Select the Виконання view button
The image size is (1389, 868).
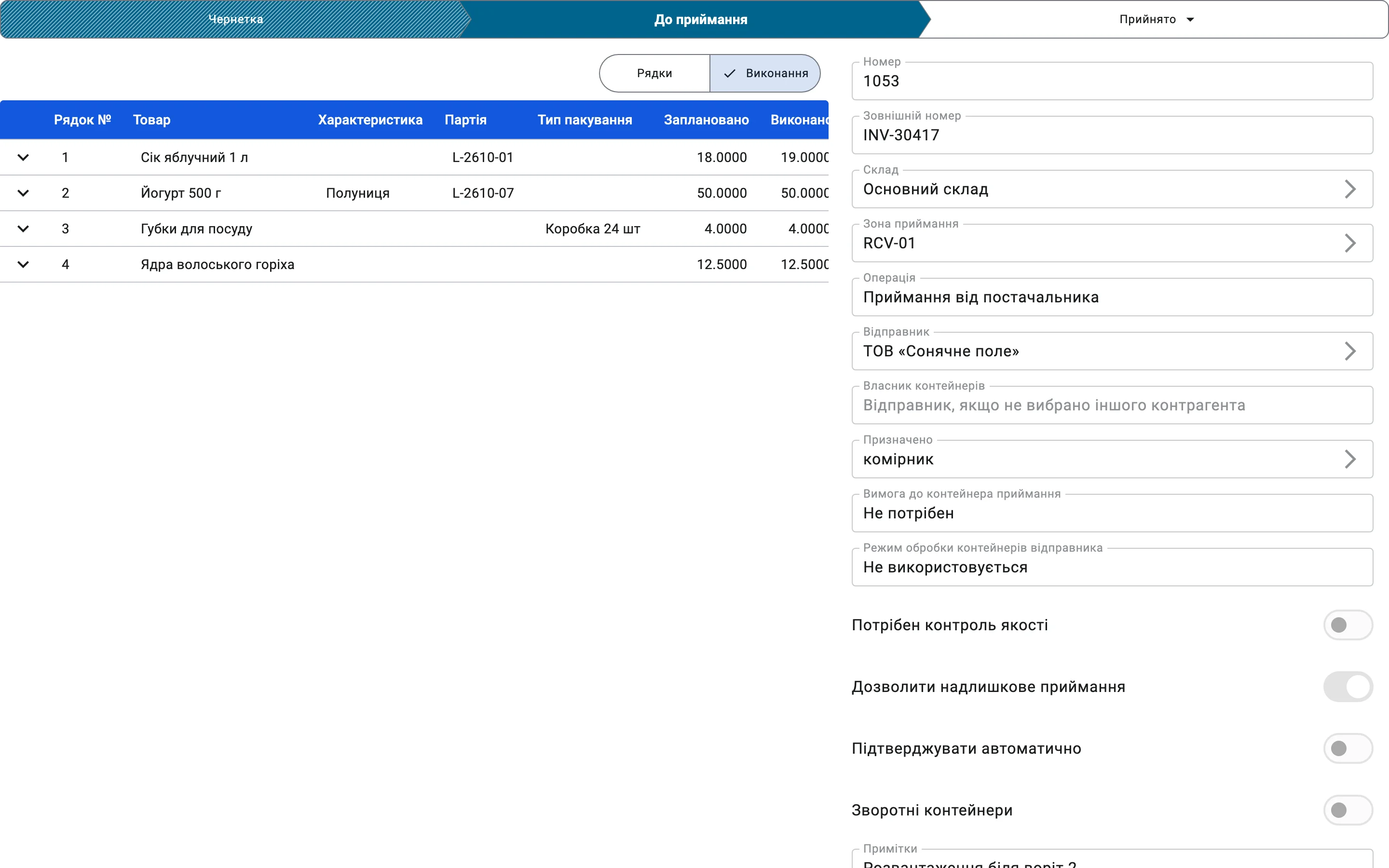764,73
